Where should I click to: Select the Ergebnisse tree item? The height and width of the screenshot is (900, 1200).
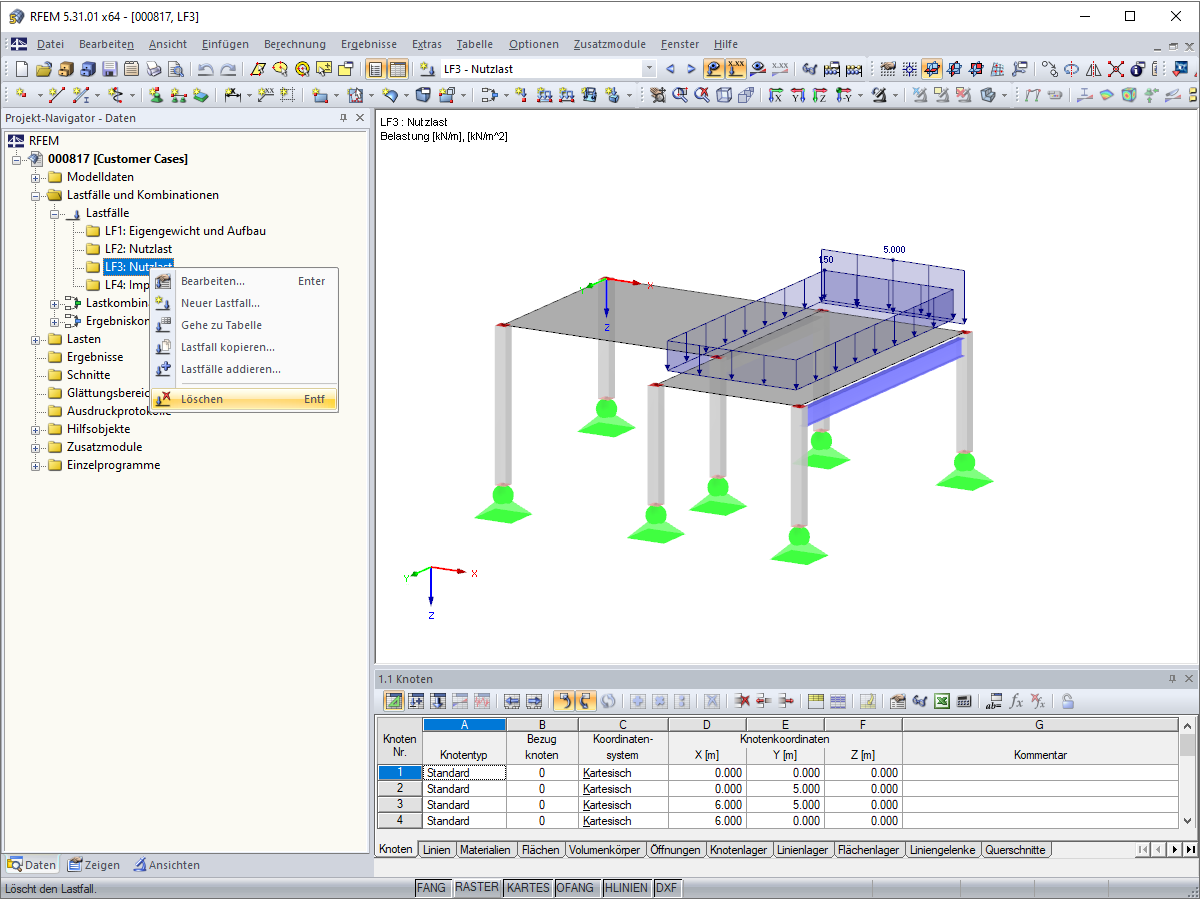[x=95, y=357]
